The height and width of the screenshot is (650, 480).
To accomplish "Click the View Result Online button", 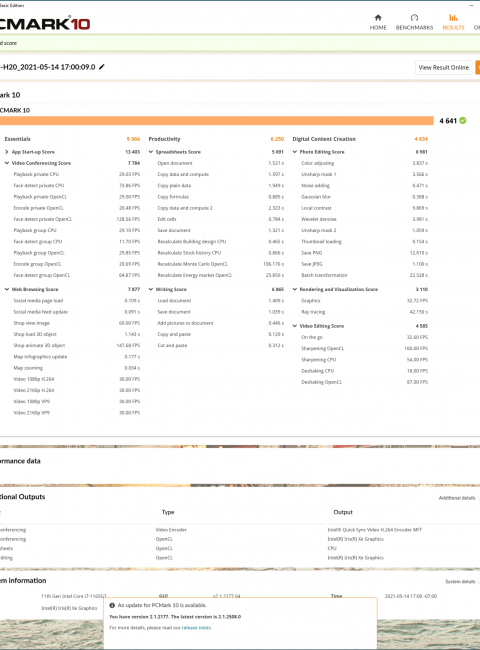I will point(444,67).
